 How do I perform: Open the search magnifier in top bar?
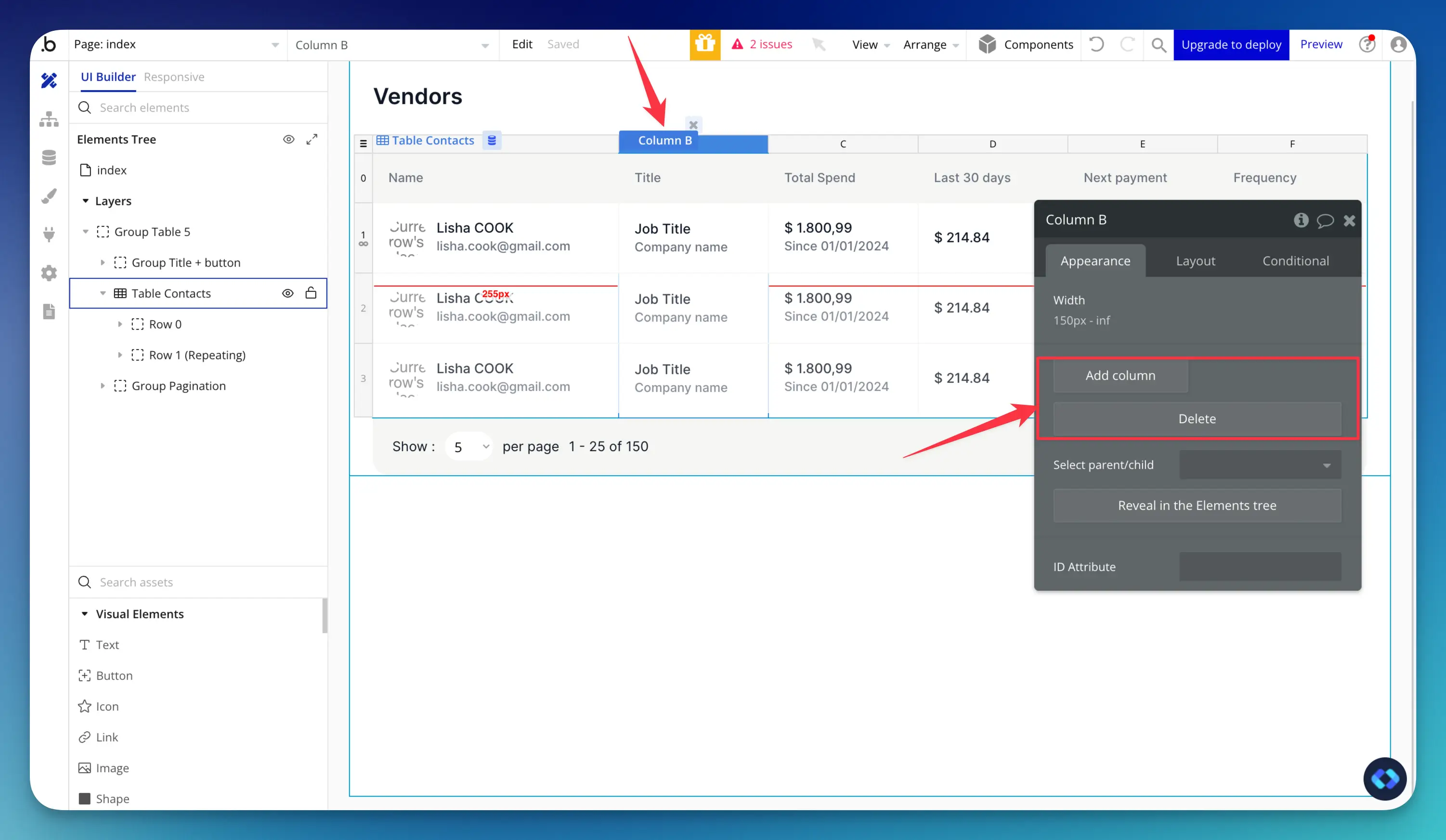(x=1159, y=44)
